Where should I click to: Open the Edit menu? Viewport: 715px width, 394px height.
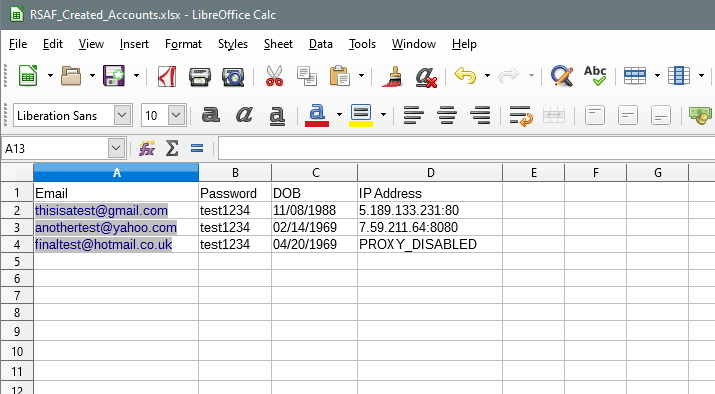coord(53,44)
